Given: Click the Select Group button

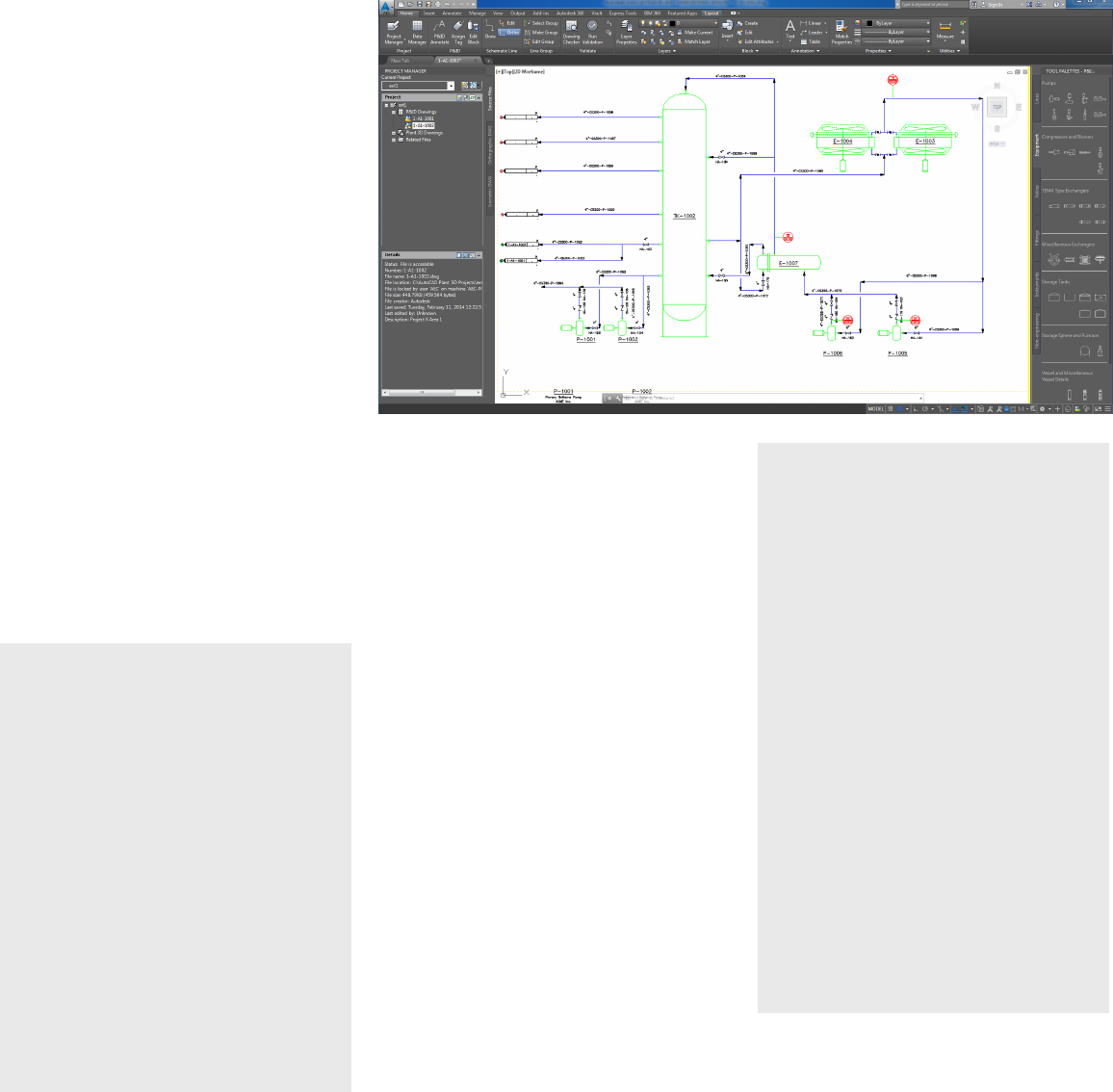Looking at the screenshot, I should pos(541,23).
